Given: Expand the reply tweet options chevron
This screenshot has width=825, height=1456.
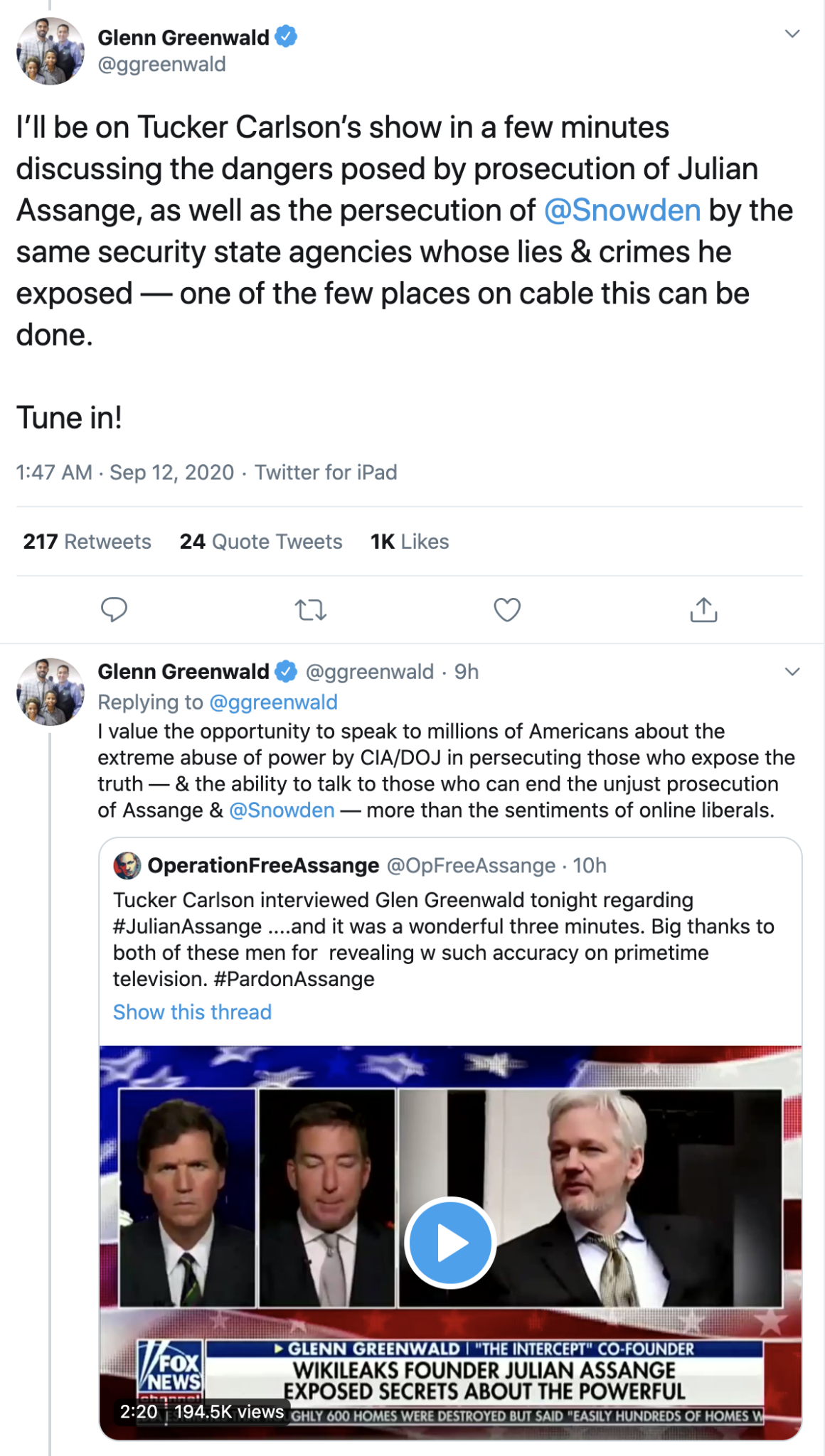Looking at the screenshot, I should pos(792,672).
